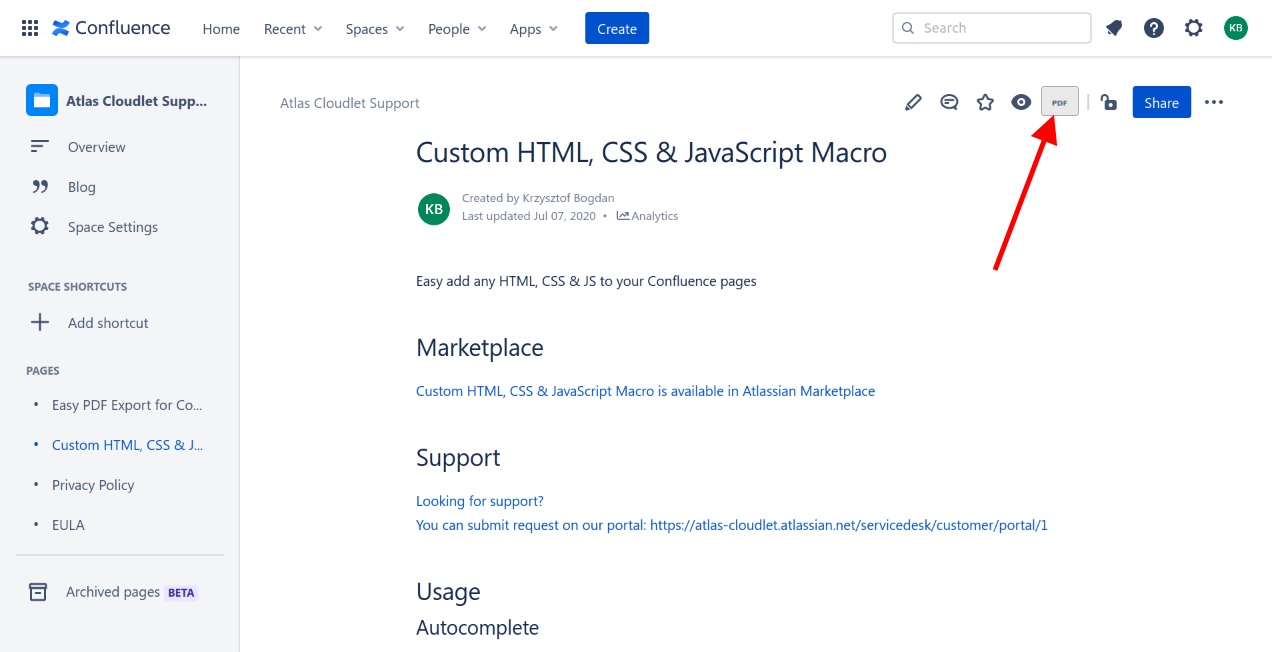Viewport: 1280px width, 652px height.
Task: Expand the Spaces dropdown
Action: coord(375,29)
